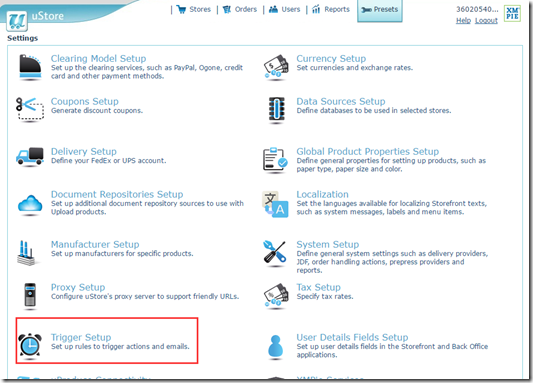The height and width of the screenshot is (383, 533).
Task: Click the User Details Fields person icon
Action: point(276,347)
